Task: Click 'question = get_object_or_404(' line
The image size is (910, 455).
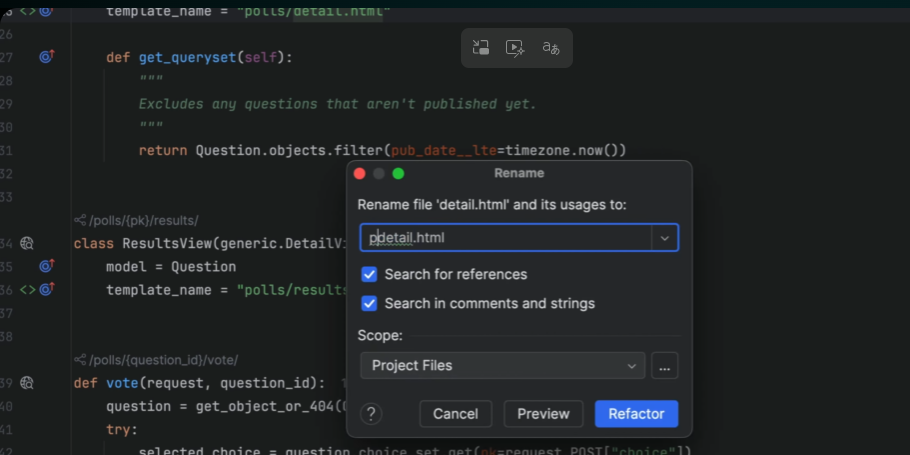Action: click(224, 406)
